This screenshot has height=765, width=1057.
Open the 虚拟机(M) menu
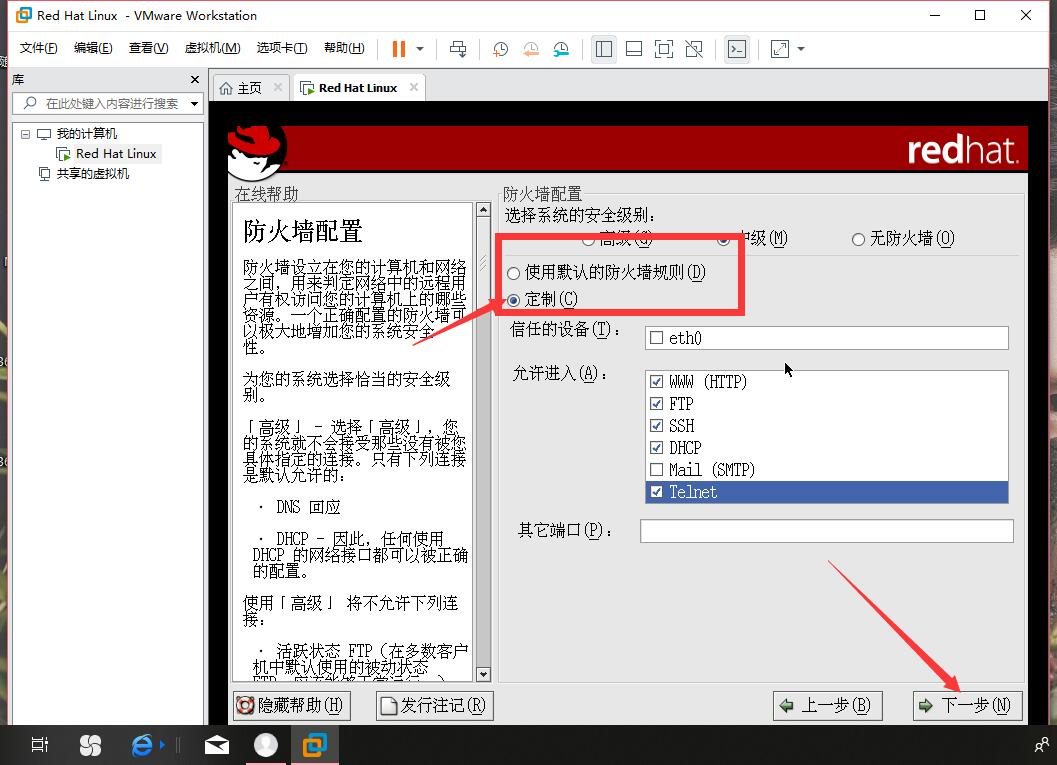(212, 48)
